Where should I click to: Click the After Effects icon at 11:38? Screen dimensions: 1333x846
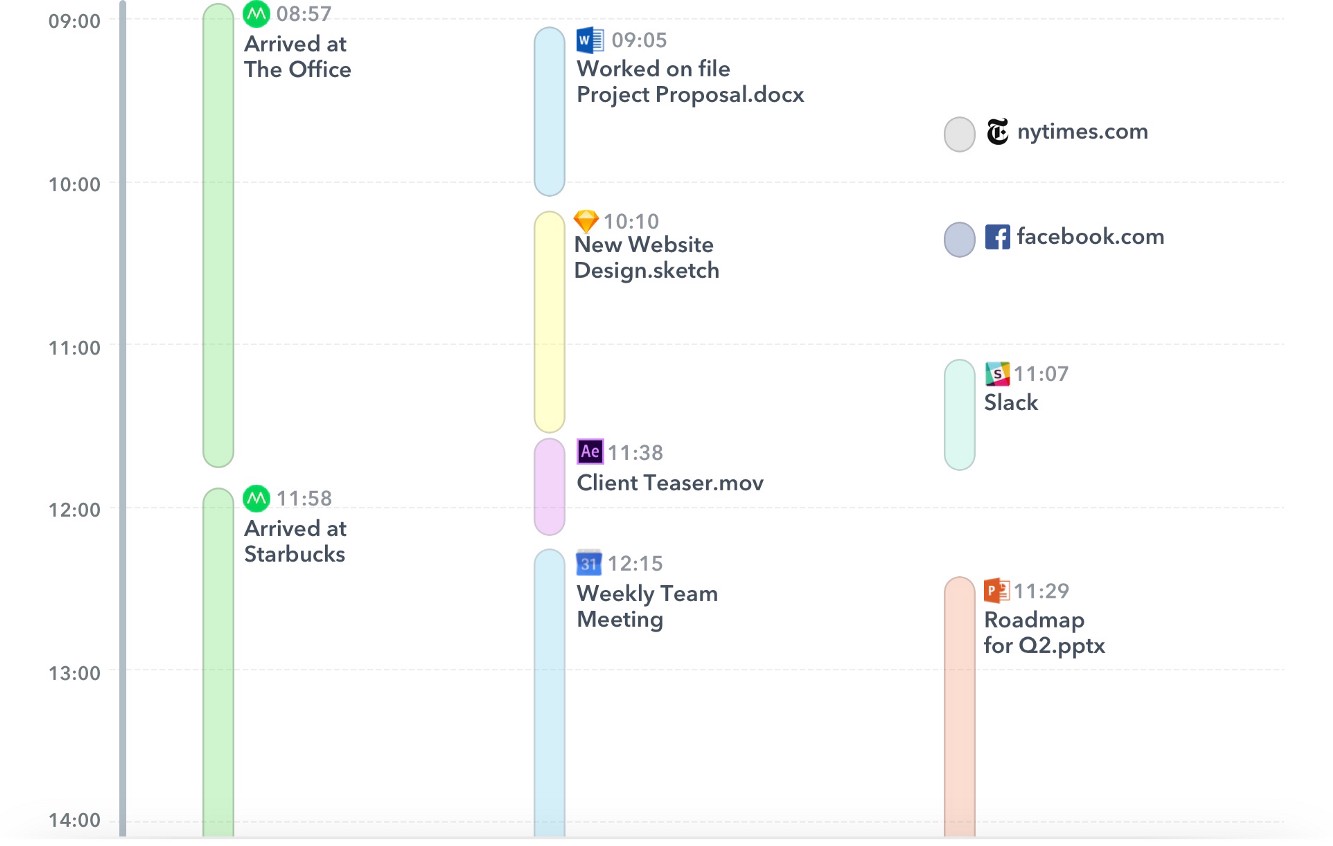click(x=590, y=452)
